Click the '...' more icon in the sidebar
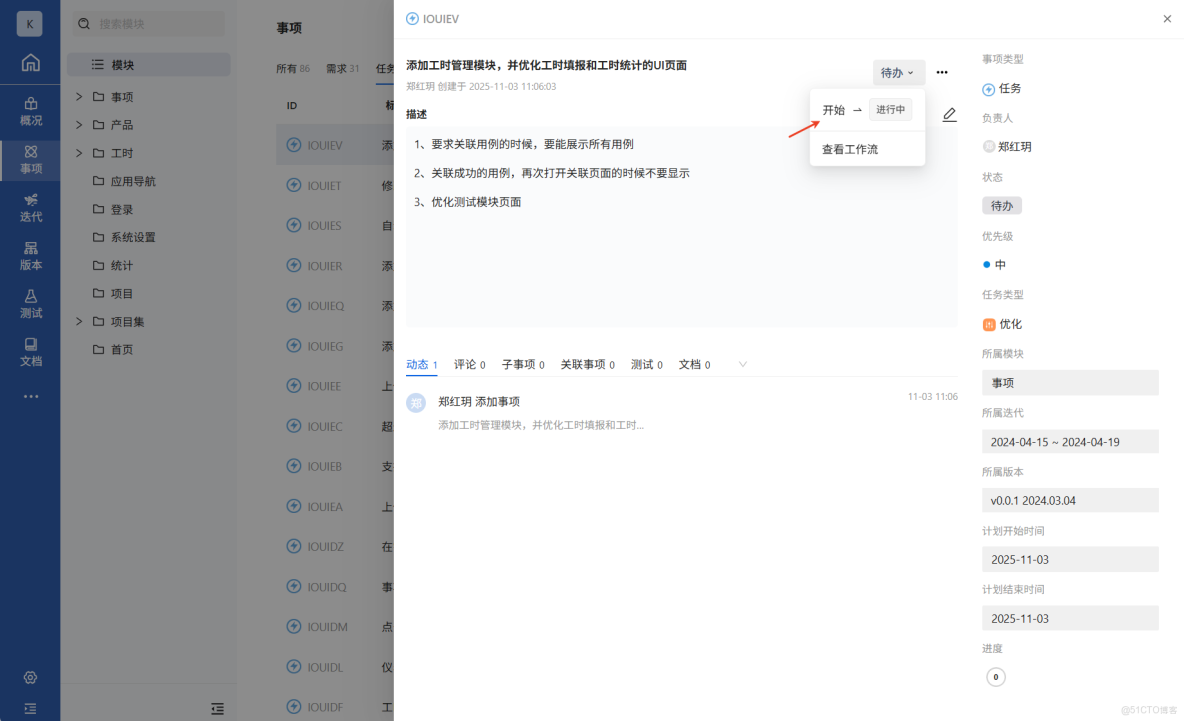The width and height of the screenshot is (1184, 721). point(31,396)
